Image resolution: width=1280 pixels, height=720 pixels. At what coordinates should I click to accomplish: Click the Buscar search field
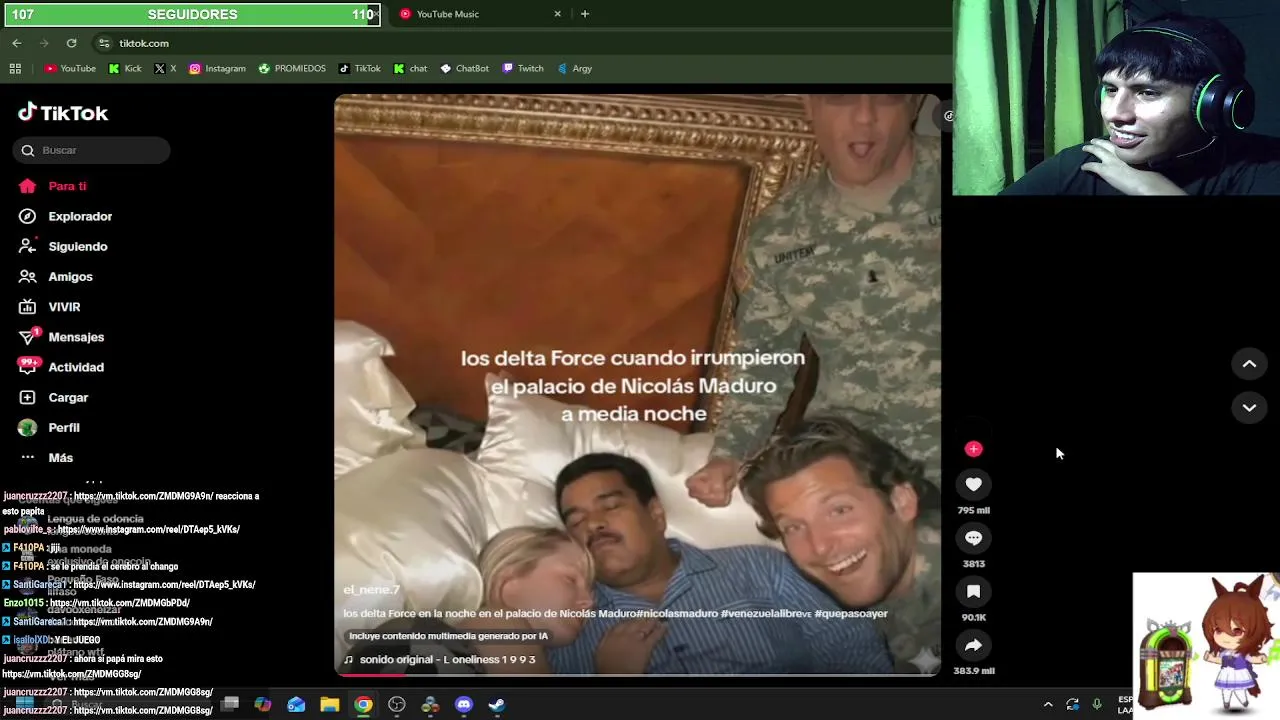coord(92,150)
